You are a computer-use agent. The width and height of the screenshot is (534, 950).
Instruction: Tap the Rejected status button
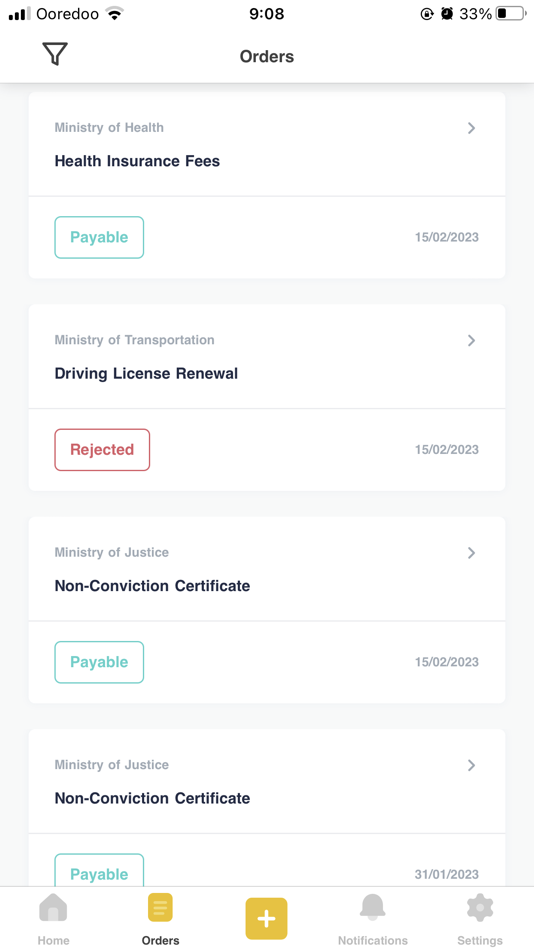click(102, 450)
